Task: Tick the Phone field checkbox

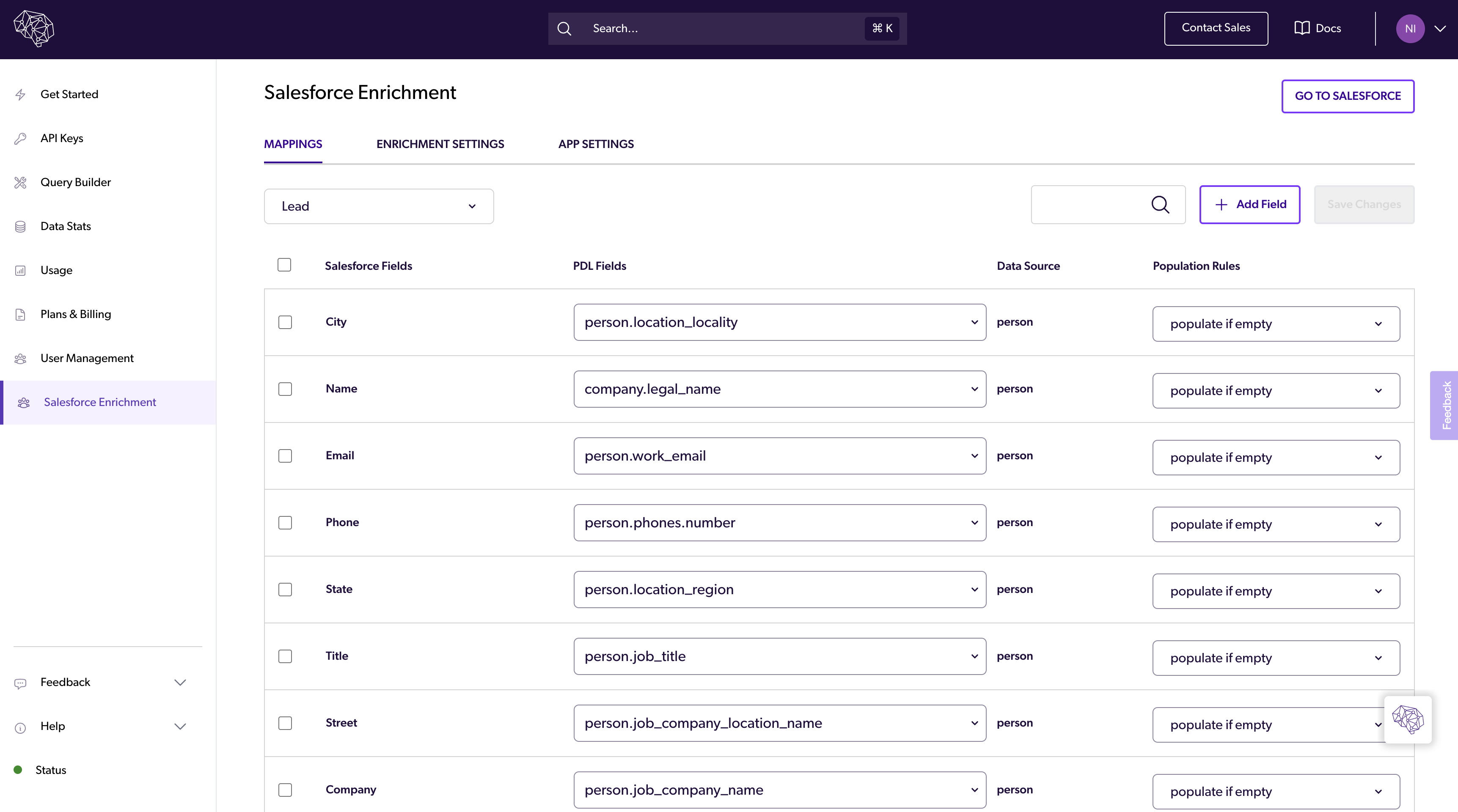Action: tap(285, 522)
